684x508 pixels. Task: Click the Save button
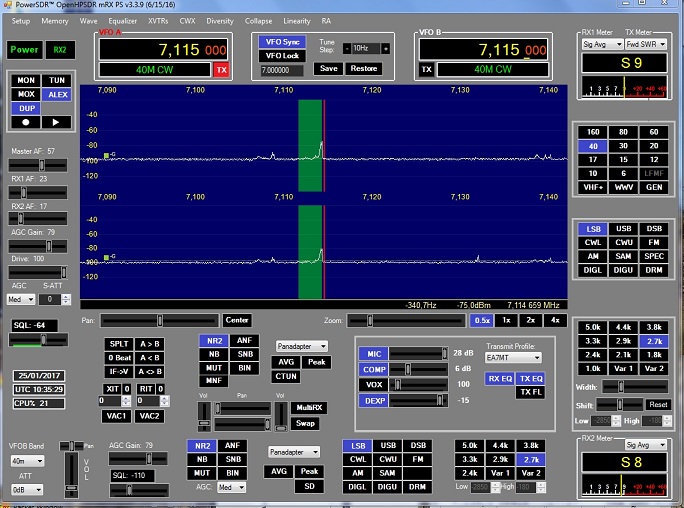(327, 68)
